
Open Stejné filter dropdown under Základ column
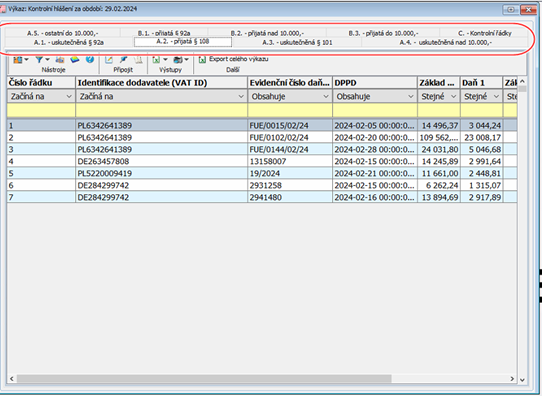pos(454,97)
